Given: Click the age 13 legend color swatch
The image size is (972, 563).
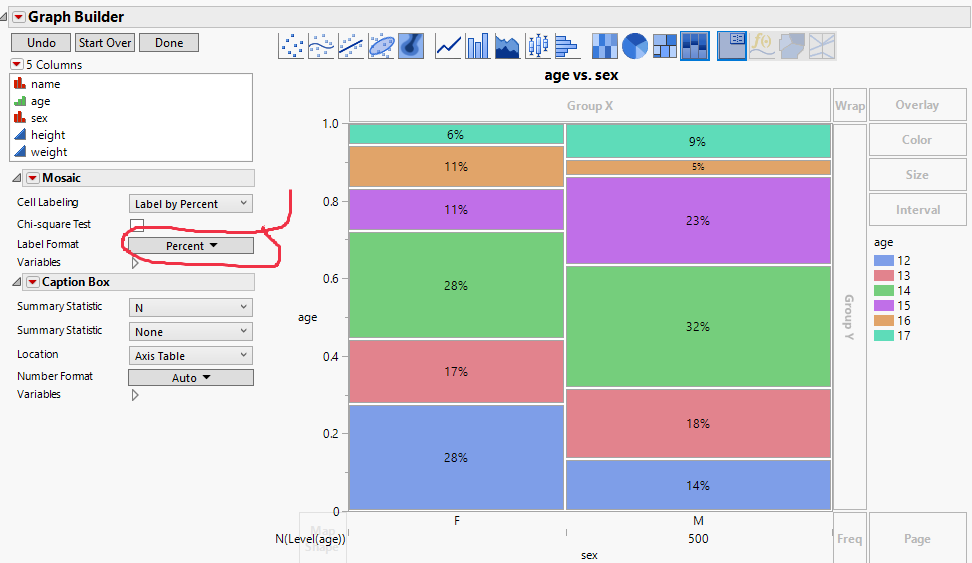Looking at the screenshot, I should click(x=883, y=275).
